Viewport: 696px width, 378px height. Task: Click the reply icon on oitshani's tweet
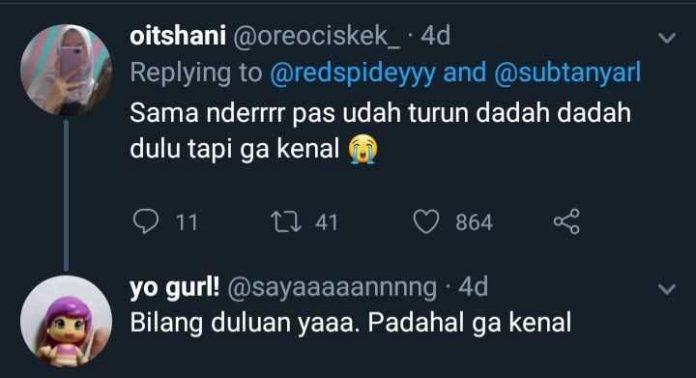pyautogui.click(x=146, y=221)
